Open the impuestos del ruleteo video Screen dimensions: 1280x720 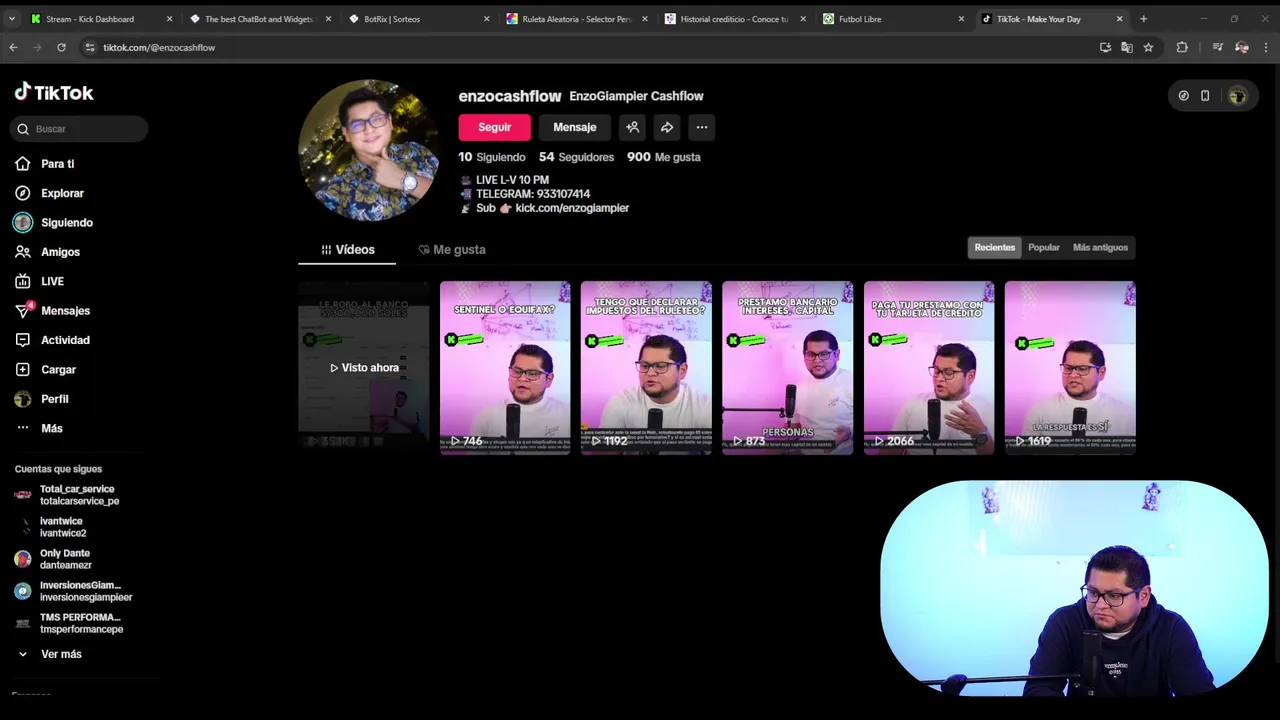click(x=646, y=368)
